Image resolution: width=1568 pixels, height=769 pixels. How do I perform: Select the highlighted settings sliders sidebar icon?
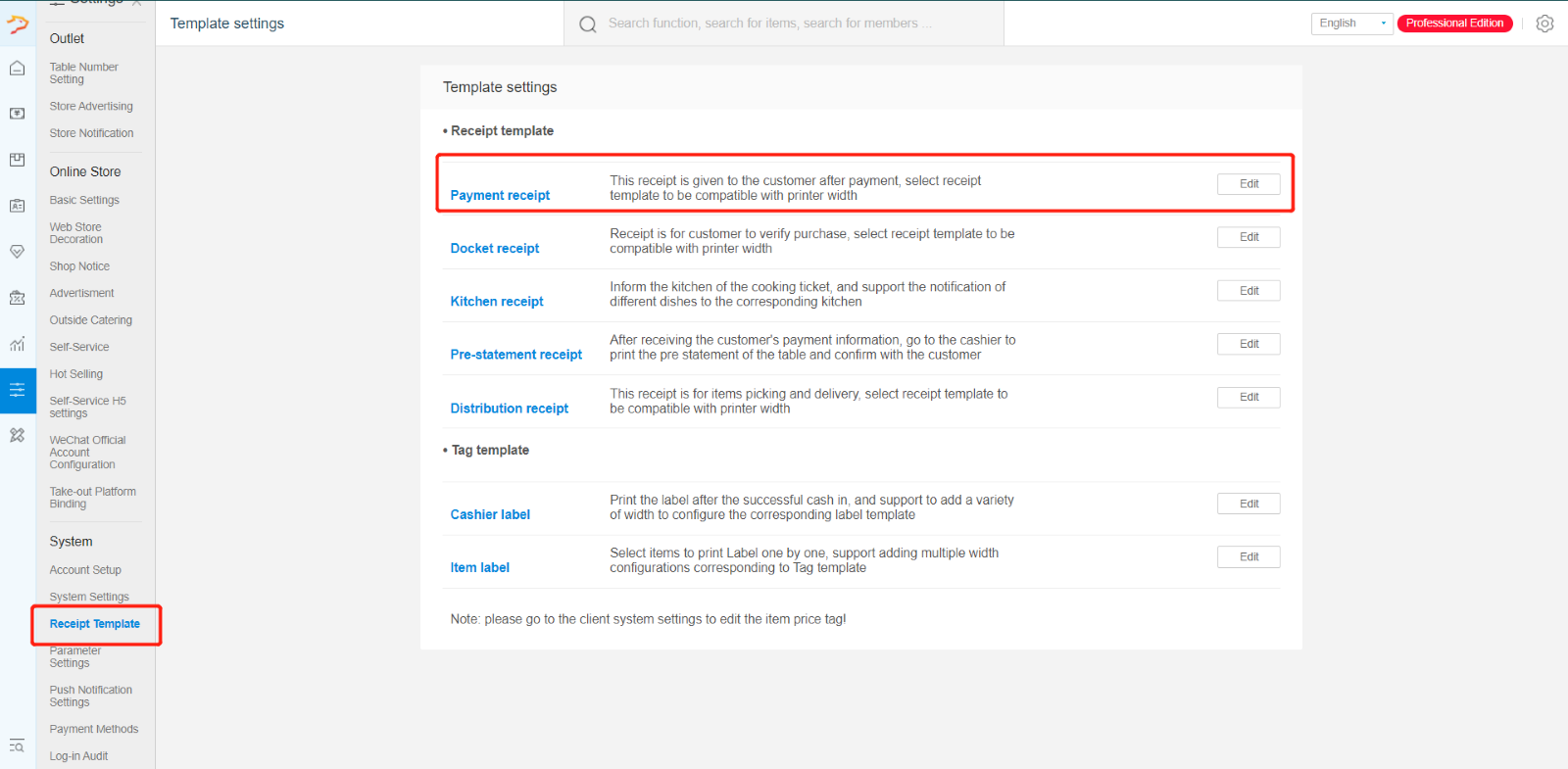[x=18, y=390]
